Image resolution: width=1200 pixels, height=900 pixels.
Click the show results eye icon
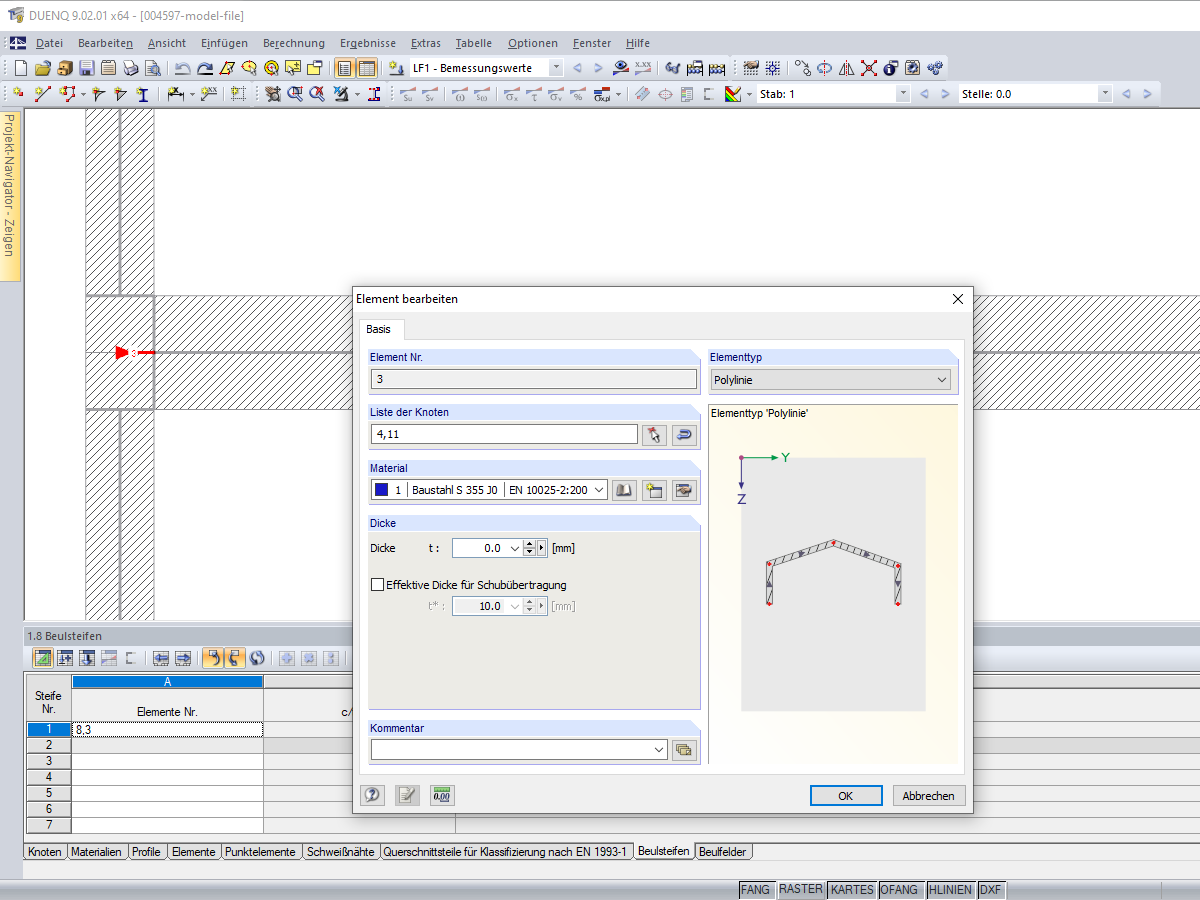(622, 68)
